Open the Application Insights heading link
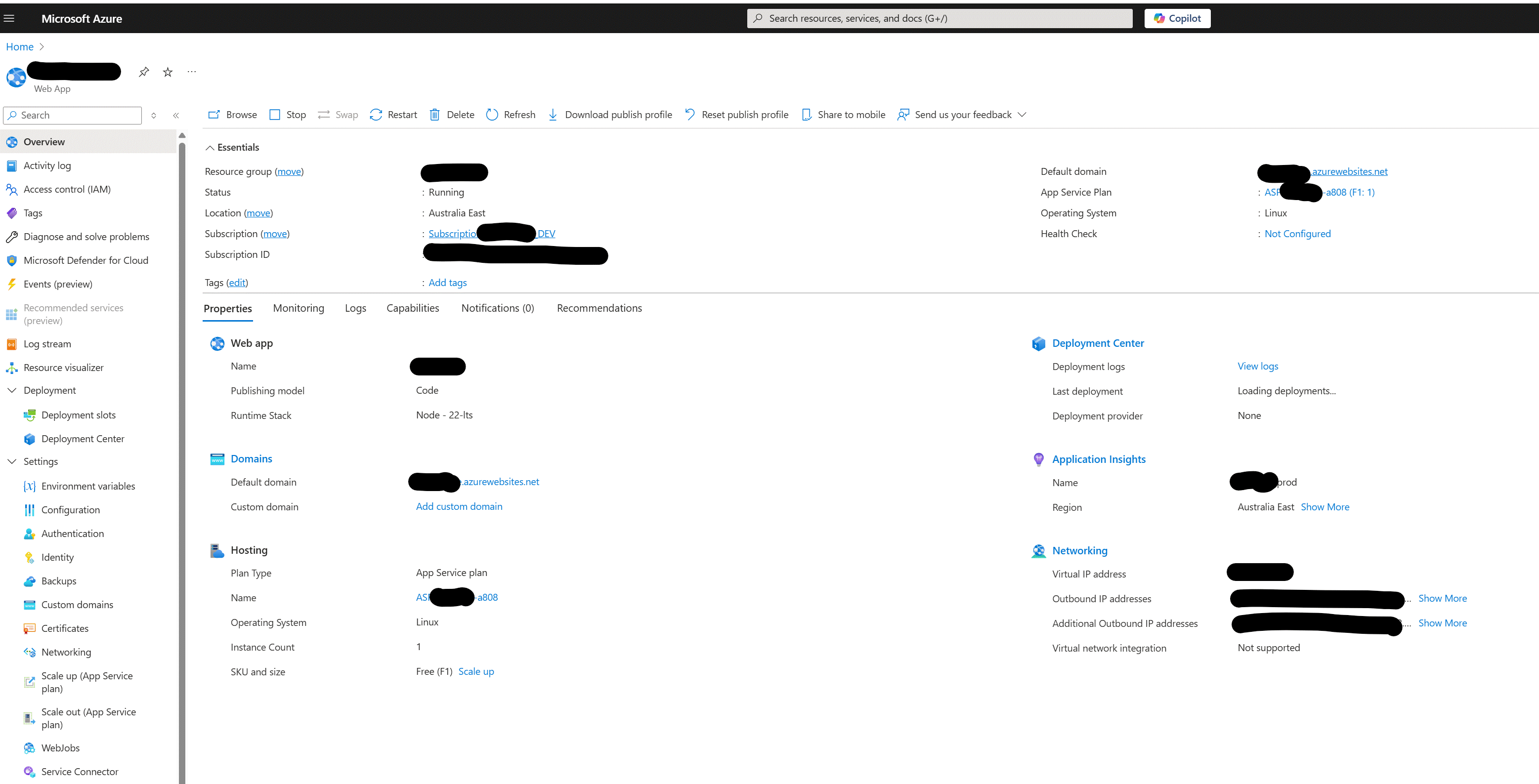The width and height of the screenshot is (1539, 784). coord(1099,459)
